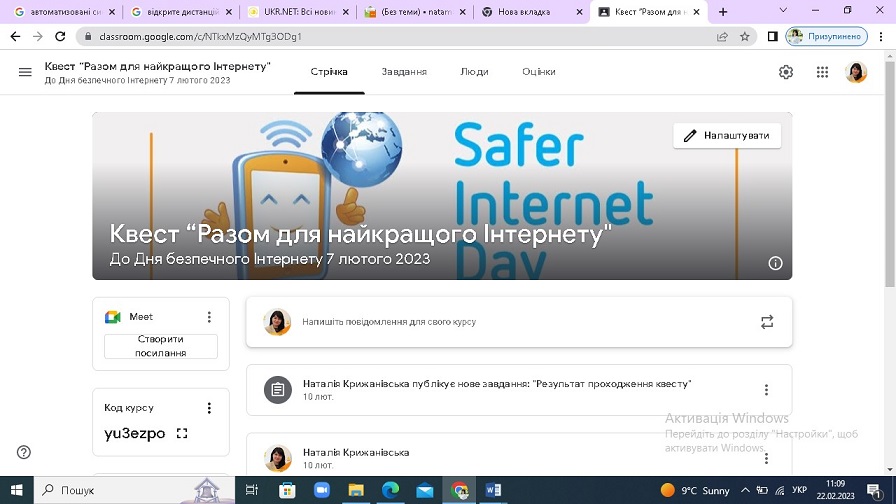896x504 pixels.
Task: Open Microsoft Edge from taskbar
Action: 390,490
